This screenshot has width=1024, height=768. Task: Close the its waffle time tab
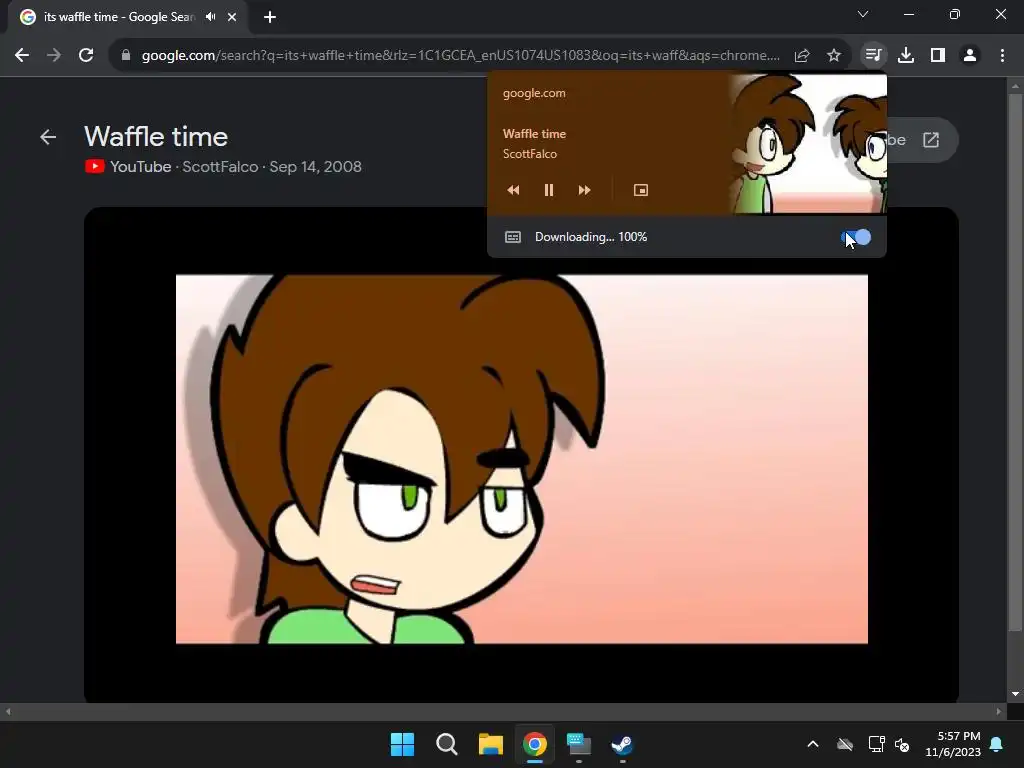click(232, 17)
